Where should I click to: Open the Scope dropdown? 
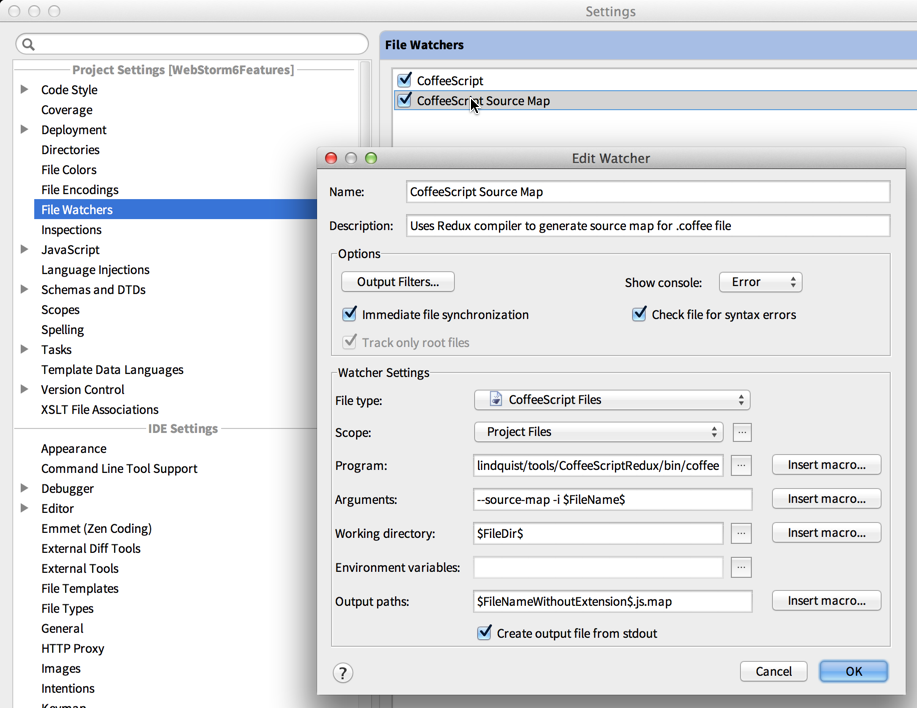tap(598, 432)
